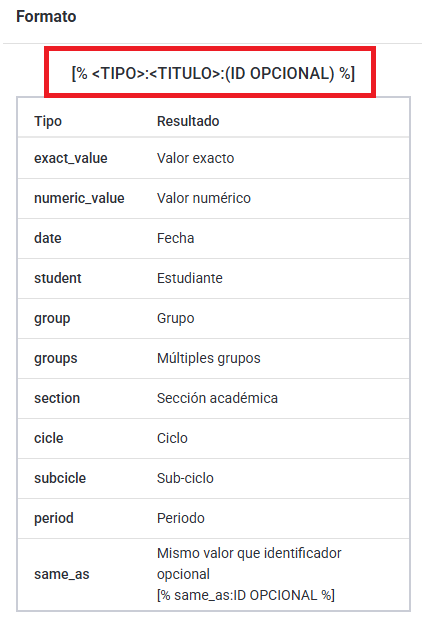Click the same_as type cell
Viewport: 425px width, 617px height.
click(62, 575)
